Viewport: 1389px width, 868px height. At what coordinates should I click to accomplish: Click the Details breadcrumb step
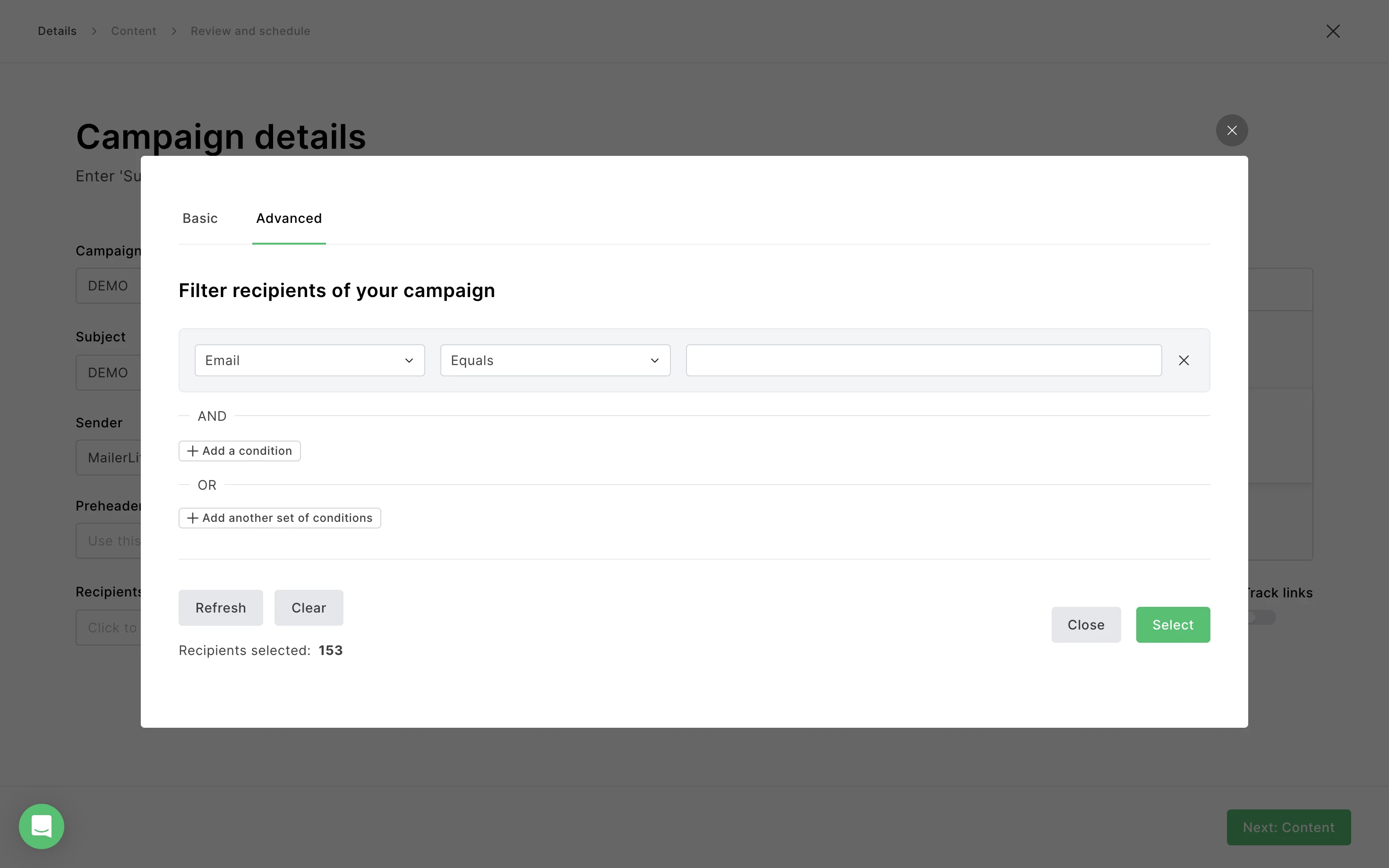[57, 31]
